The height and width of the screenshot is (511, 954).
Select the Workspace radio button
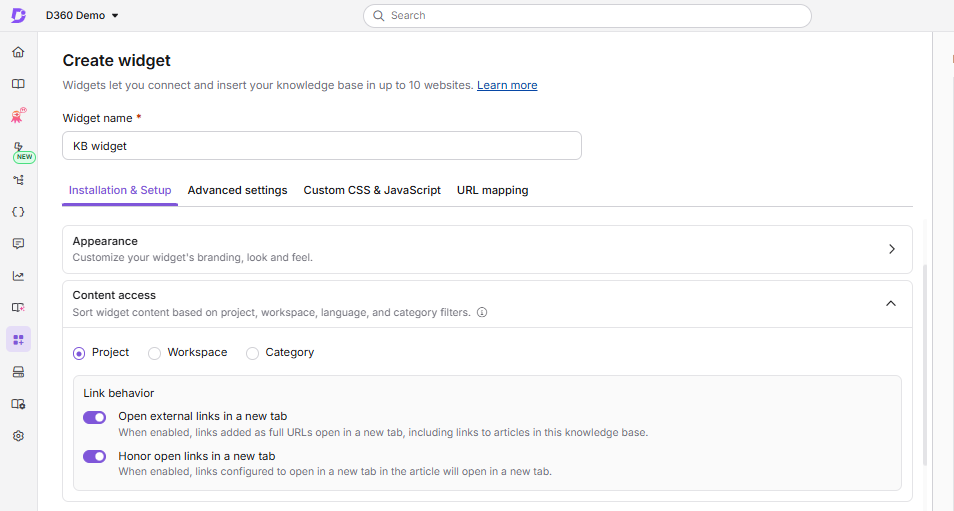point(155,353)
